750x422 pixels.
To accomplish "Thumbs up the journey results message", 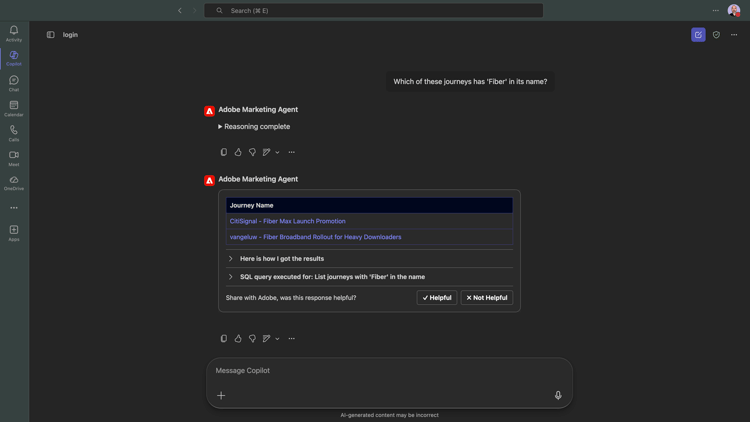I will coord(238,339).
